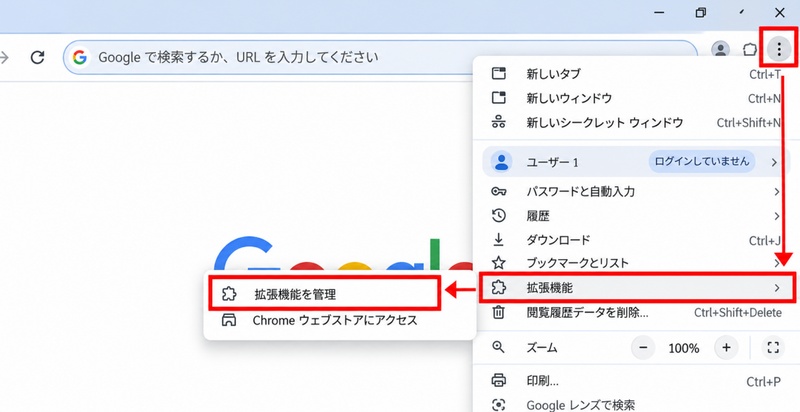The image size is (800, 412).
Task: Click the window icon beside 新しいウィンドウ
Action: 498,98
